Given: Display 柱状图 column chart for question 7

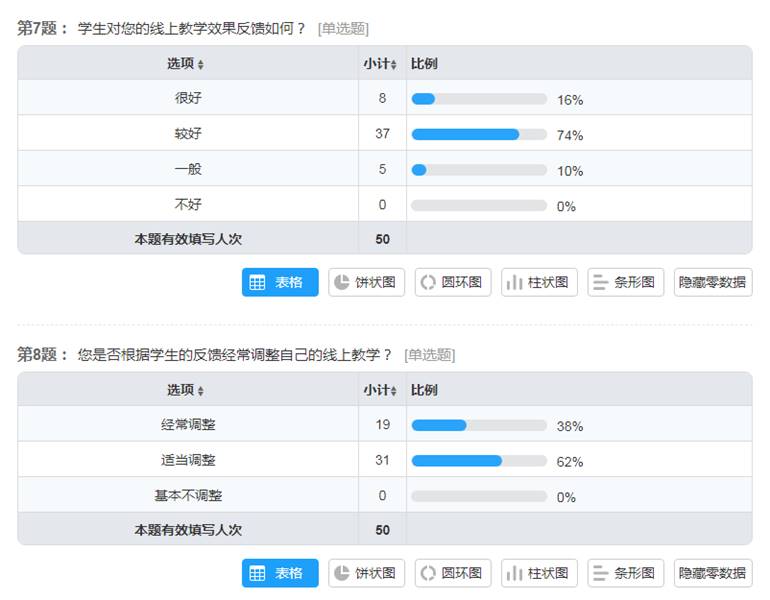Looking at the screenshot, I should pyautogui.click(x=539, y=282).
